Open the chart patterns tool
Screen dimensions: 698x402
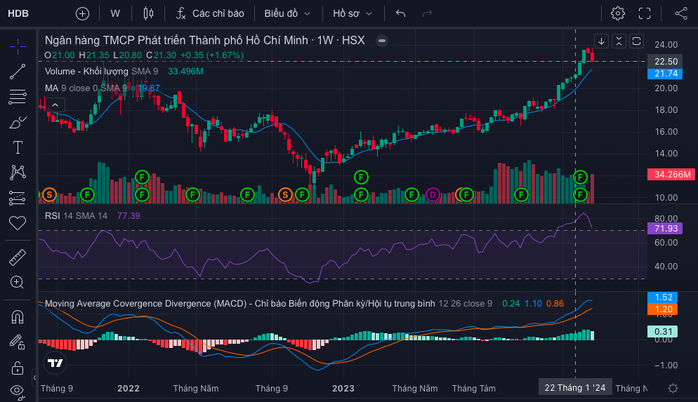17,172
